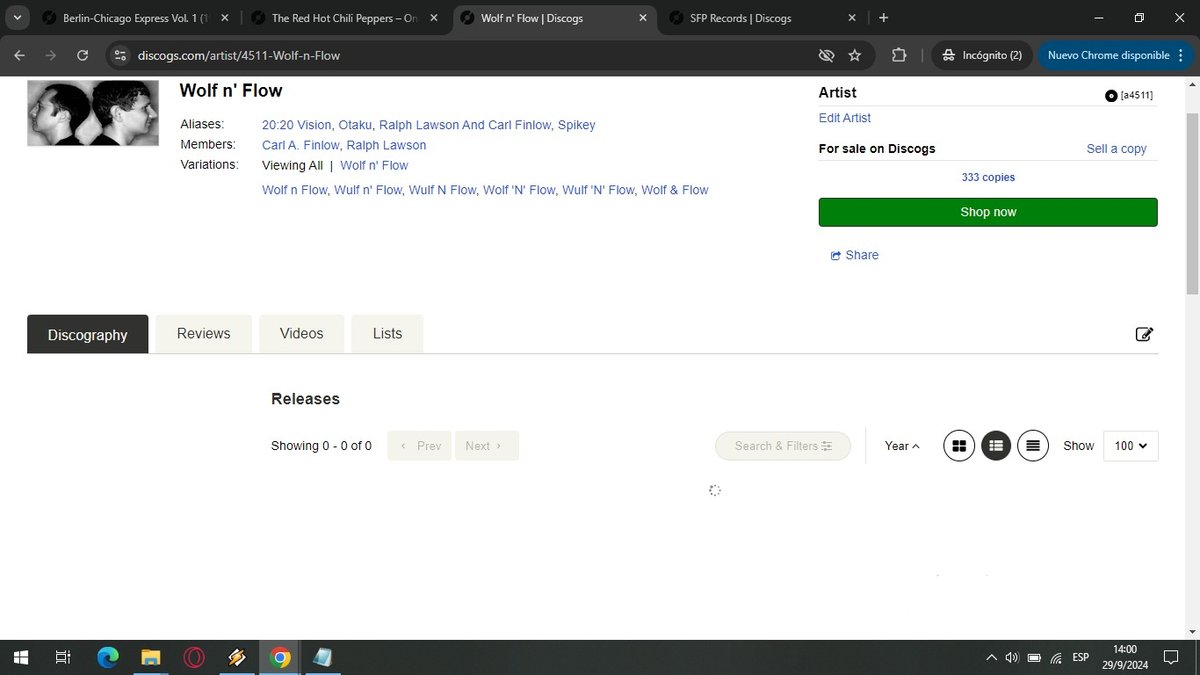Click the Wi-Fi network tray icon
This screenshot has width=1200, height=675.
[x=1057, y=657]
